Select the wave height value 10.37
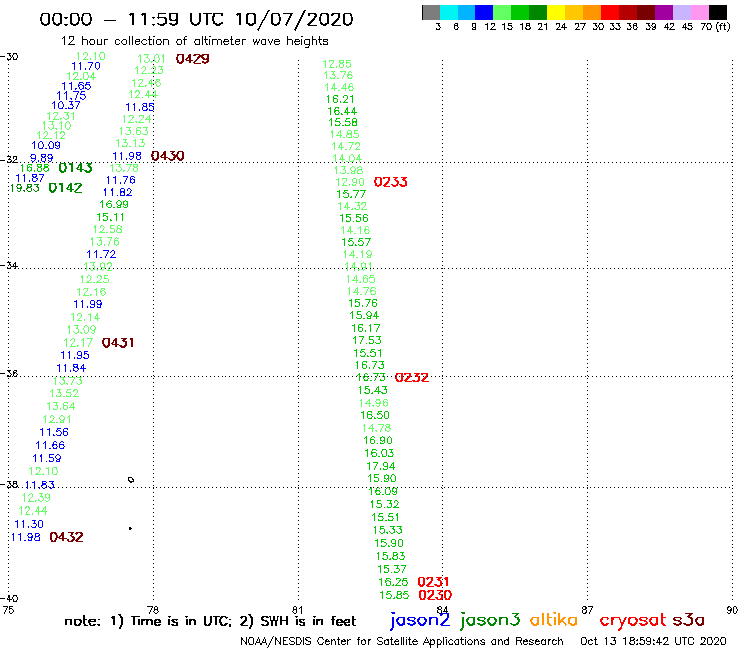The height and width of the screenshot is (650, 740). 66,105
